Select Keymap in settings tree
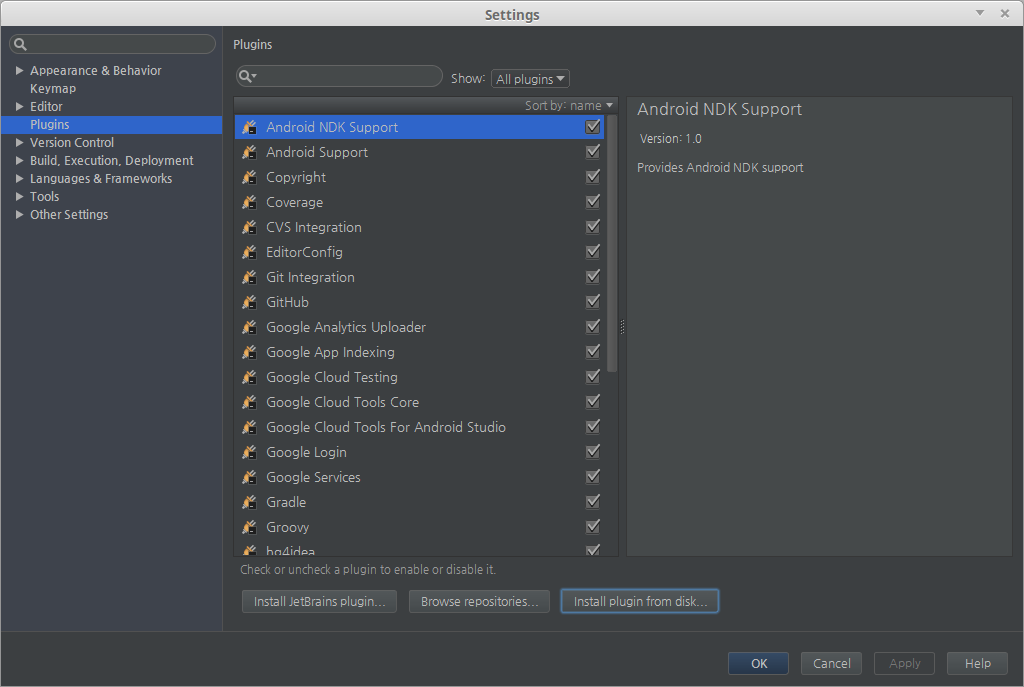Screen dimensions: 1024x687 53,88
